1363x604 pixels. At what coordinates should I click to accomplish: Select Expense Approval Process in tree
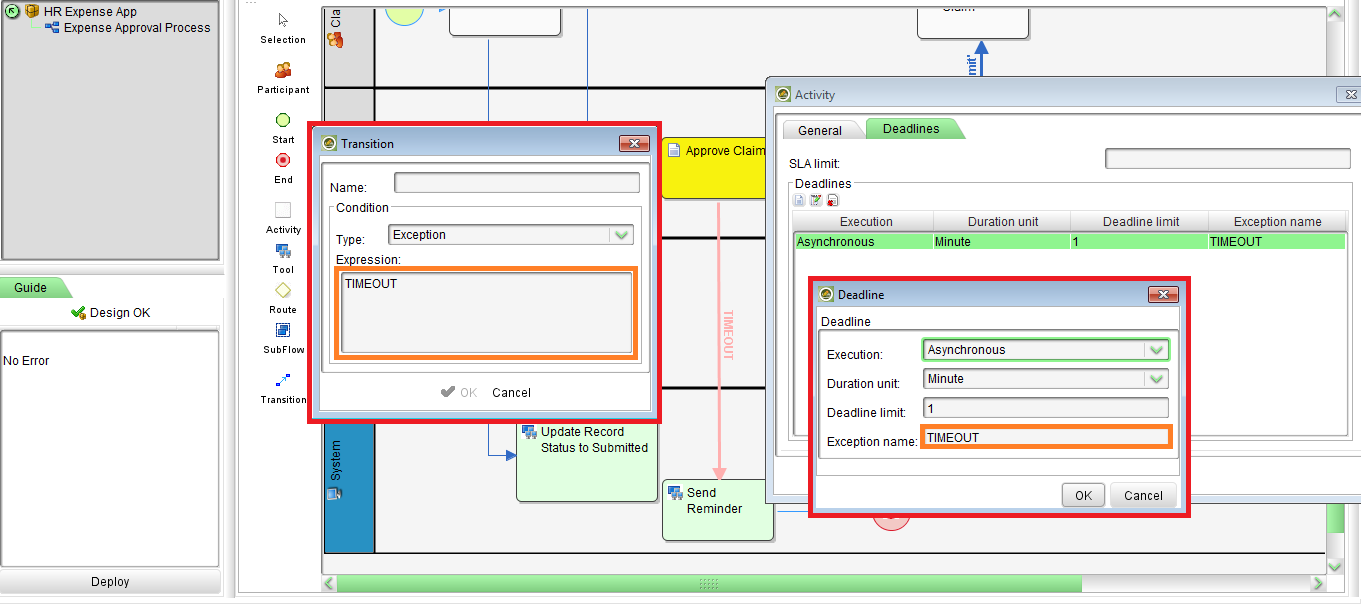click(137, 28)
